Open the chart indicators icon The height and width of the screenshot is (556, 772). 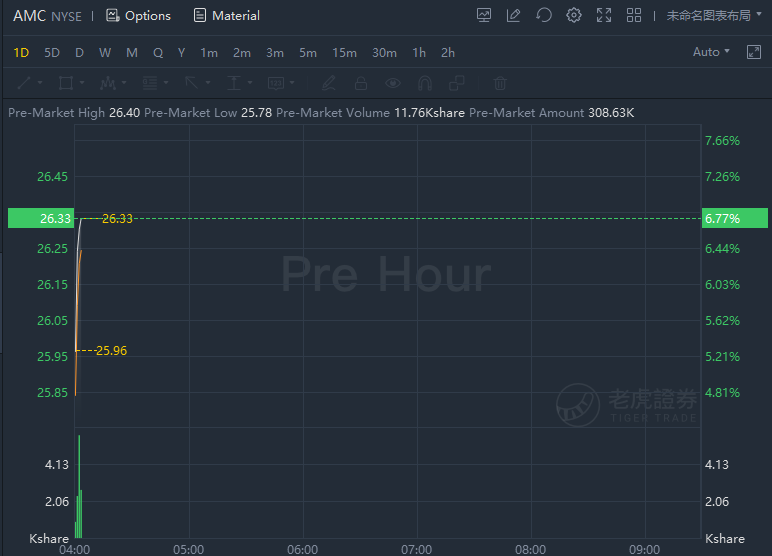pyautogui.click(x=484, y=15)
